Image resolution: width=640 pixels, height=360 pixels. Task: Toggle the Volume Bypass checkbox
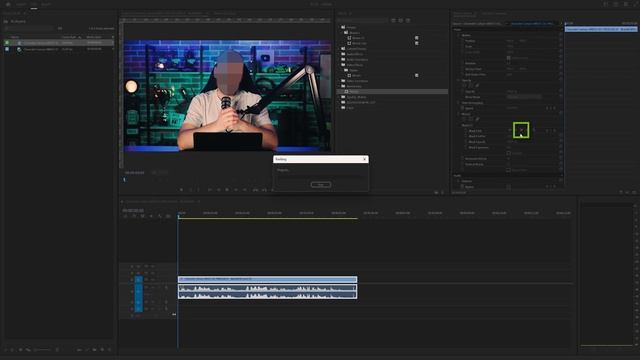pyautogui.click(x=509, y=187)
